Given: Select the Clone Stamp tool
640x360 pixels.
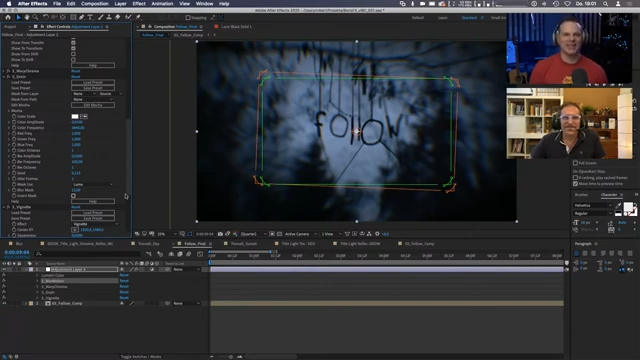Looking at the screenshot, I should coord(109,17).
